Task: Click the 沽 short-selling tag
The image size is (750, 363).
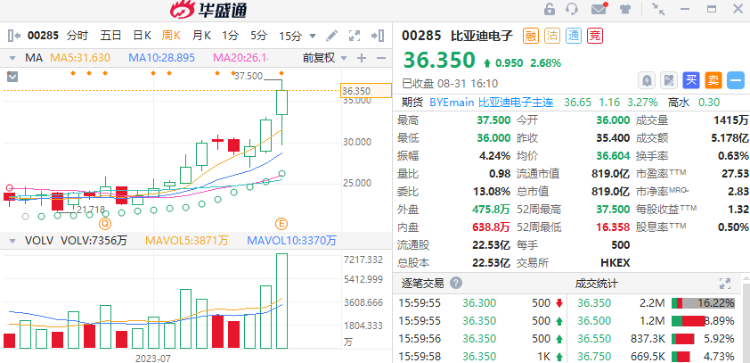Action: 552,36
